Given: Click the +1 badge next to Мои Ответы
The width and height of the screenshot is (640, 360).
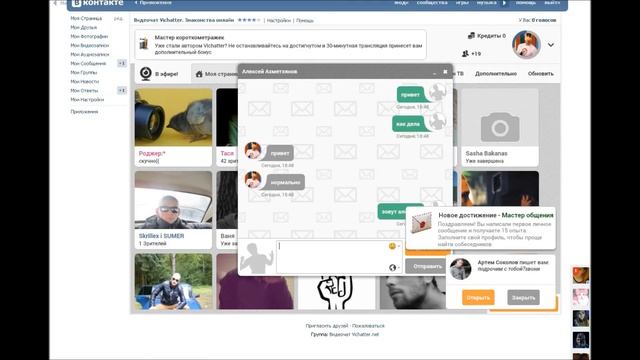Looking at the screenshot, I should [122, 90].
